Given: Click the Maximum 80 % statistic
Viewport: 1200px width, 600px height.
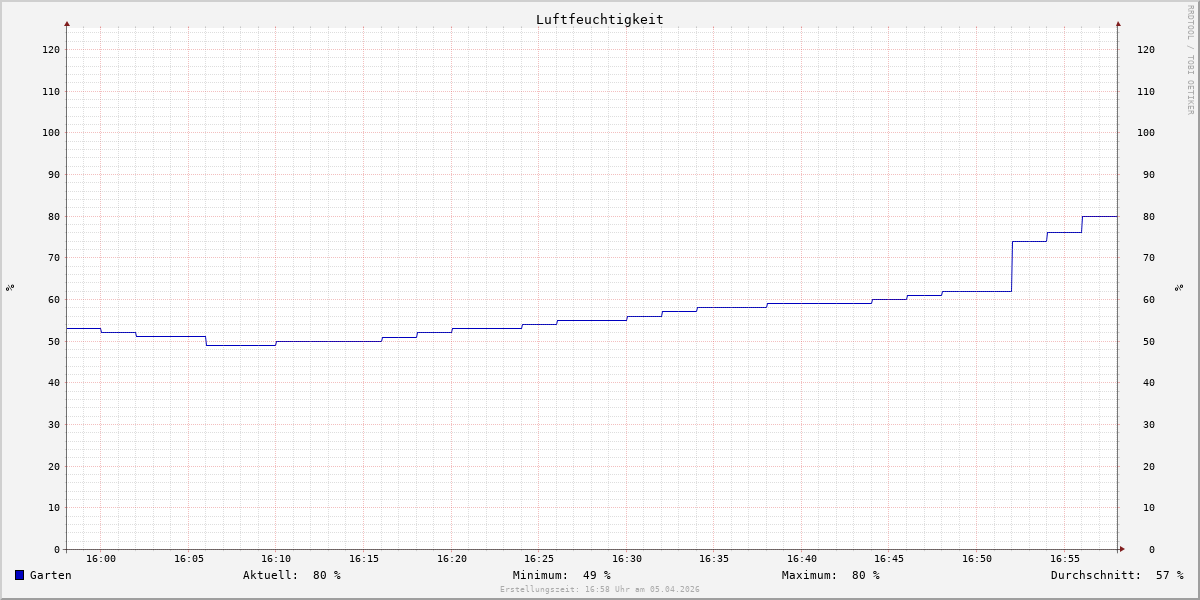Looking at the screenshot, I should click(x=830, y=575).
